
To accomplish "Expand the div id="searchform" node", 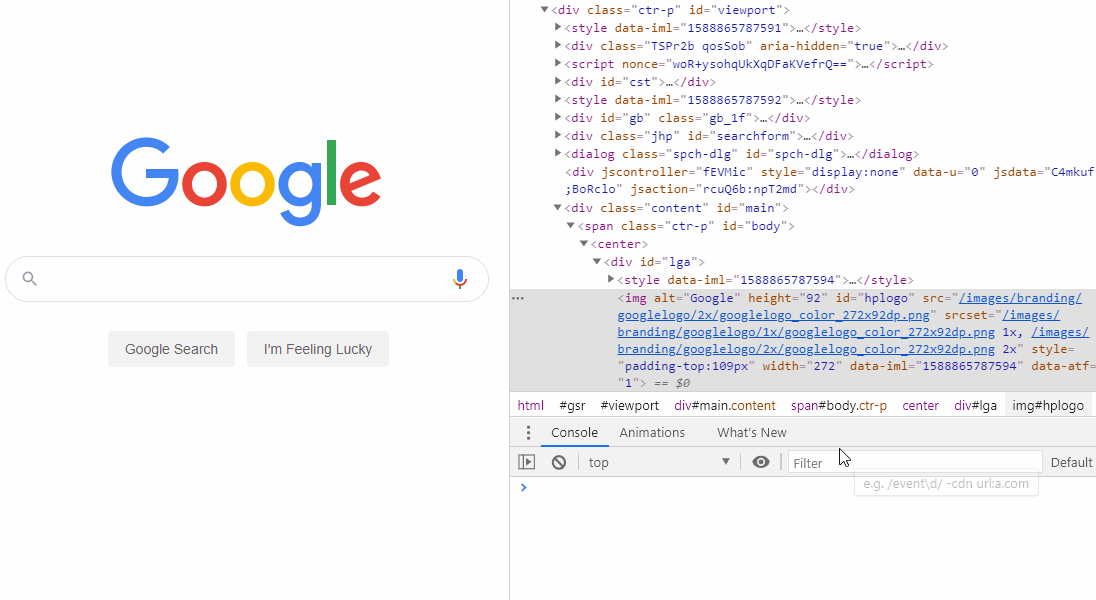I will tap(558, 135).
